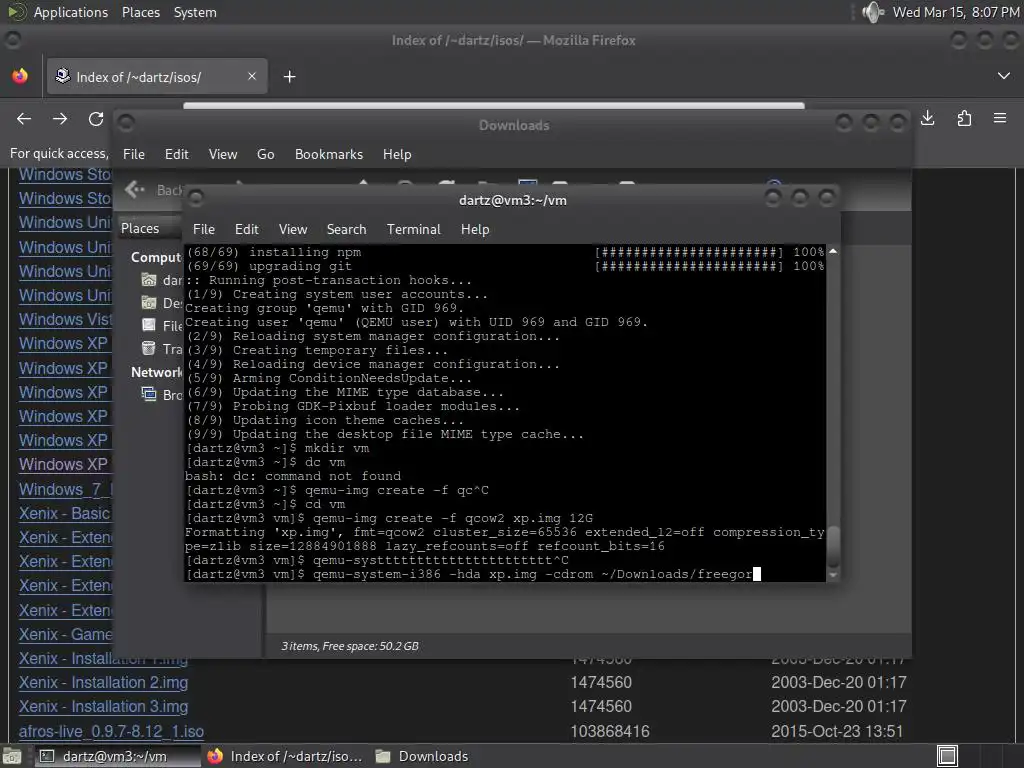Open the Downloads window's Help menu
This screenshot has height=768, width=1024.
click(397, 154)
